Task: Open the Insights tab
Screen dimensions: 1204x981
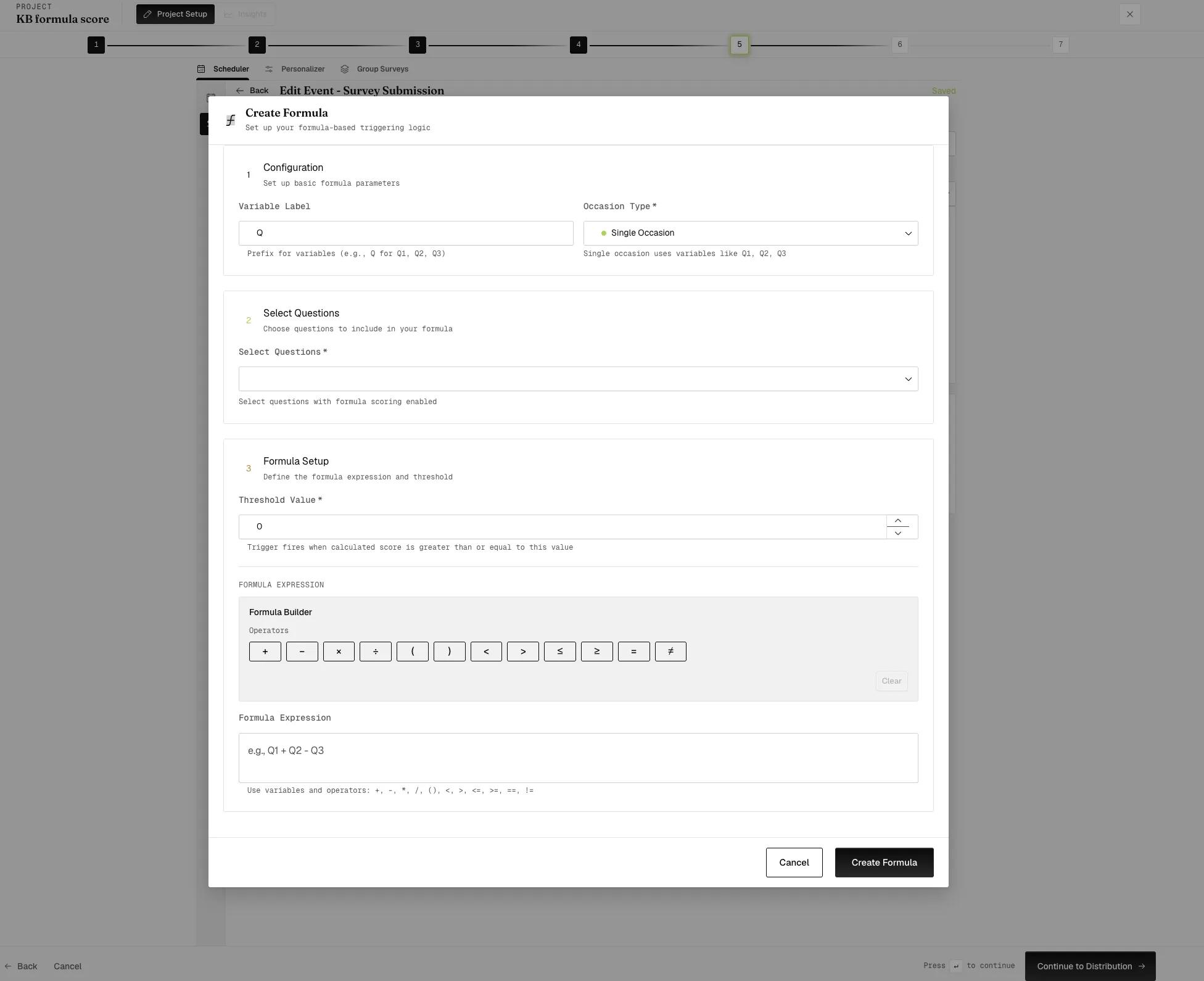Action: tap(245, 14)
